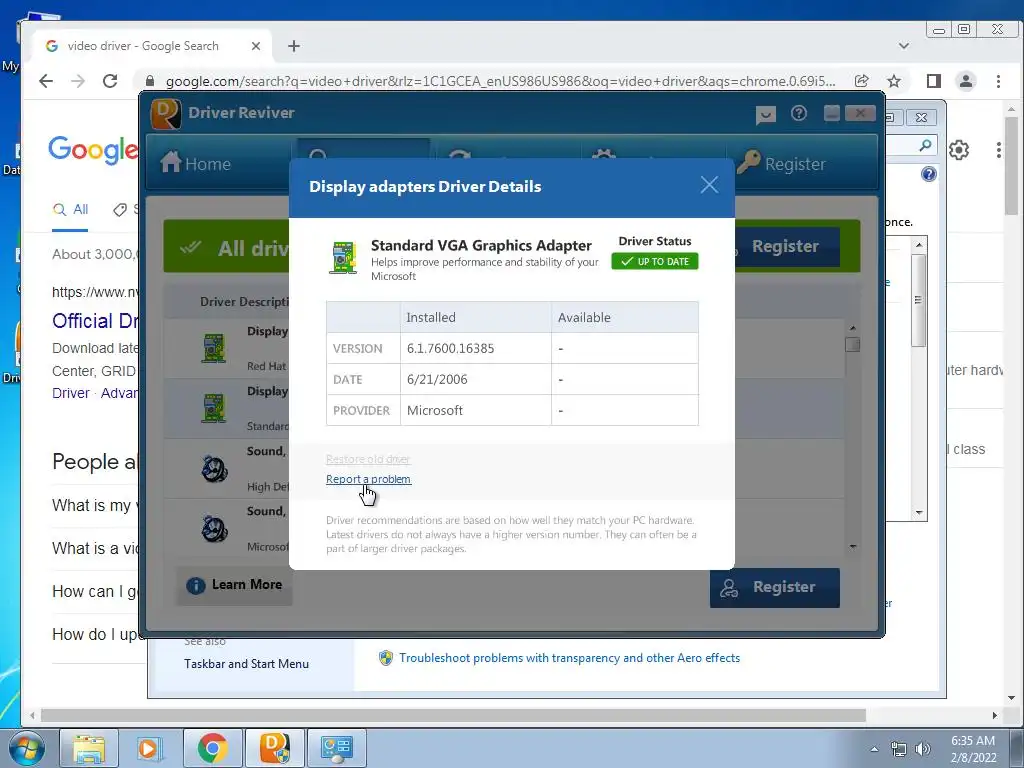
Task: Expand Chrome tab search chevron
Action: 904,46
